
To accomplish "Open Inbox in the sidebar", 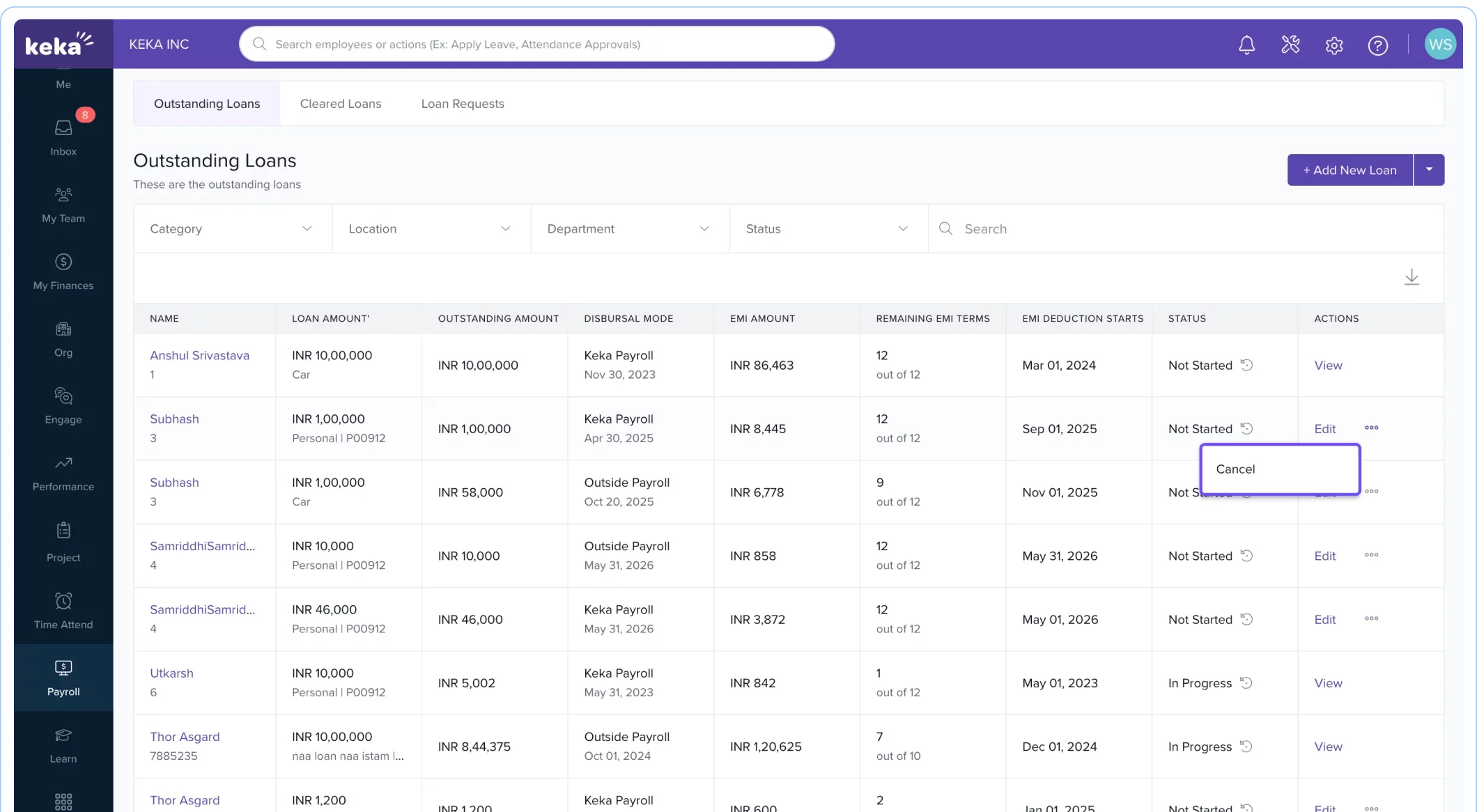I will tap(63, 138).
